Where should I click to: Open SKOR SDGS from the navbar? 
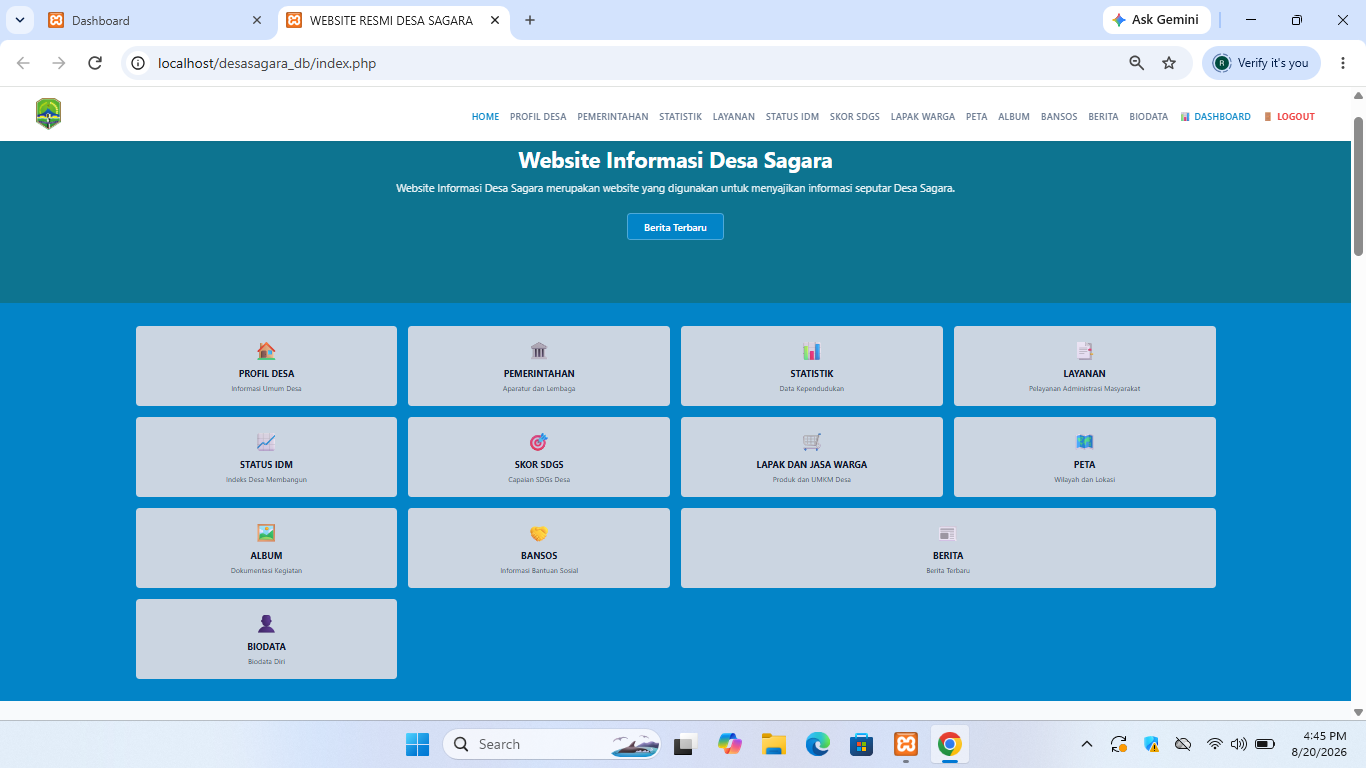tap(855, 117)
